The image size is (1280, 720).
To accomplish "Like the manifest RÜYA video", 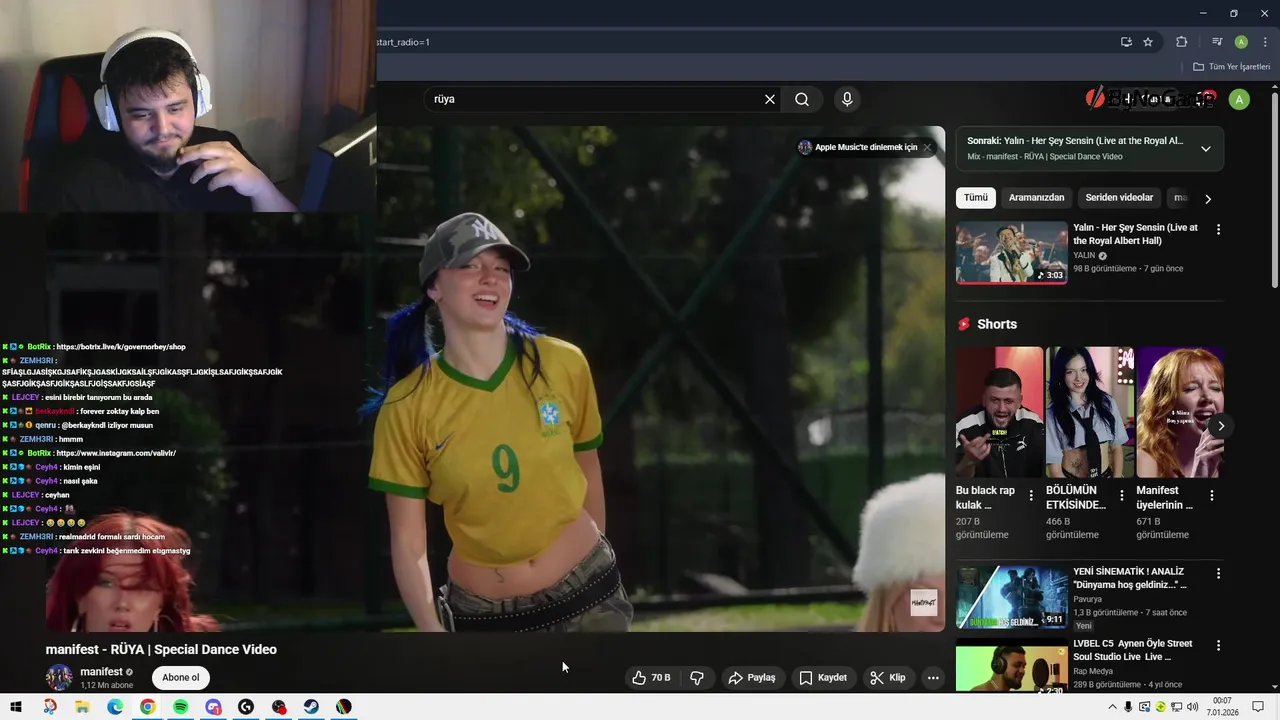I will pos(651,677).
